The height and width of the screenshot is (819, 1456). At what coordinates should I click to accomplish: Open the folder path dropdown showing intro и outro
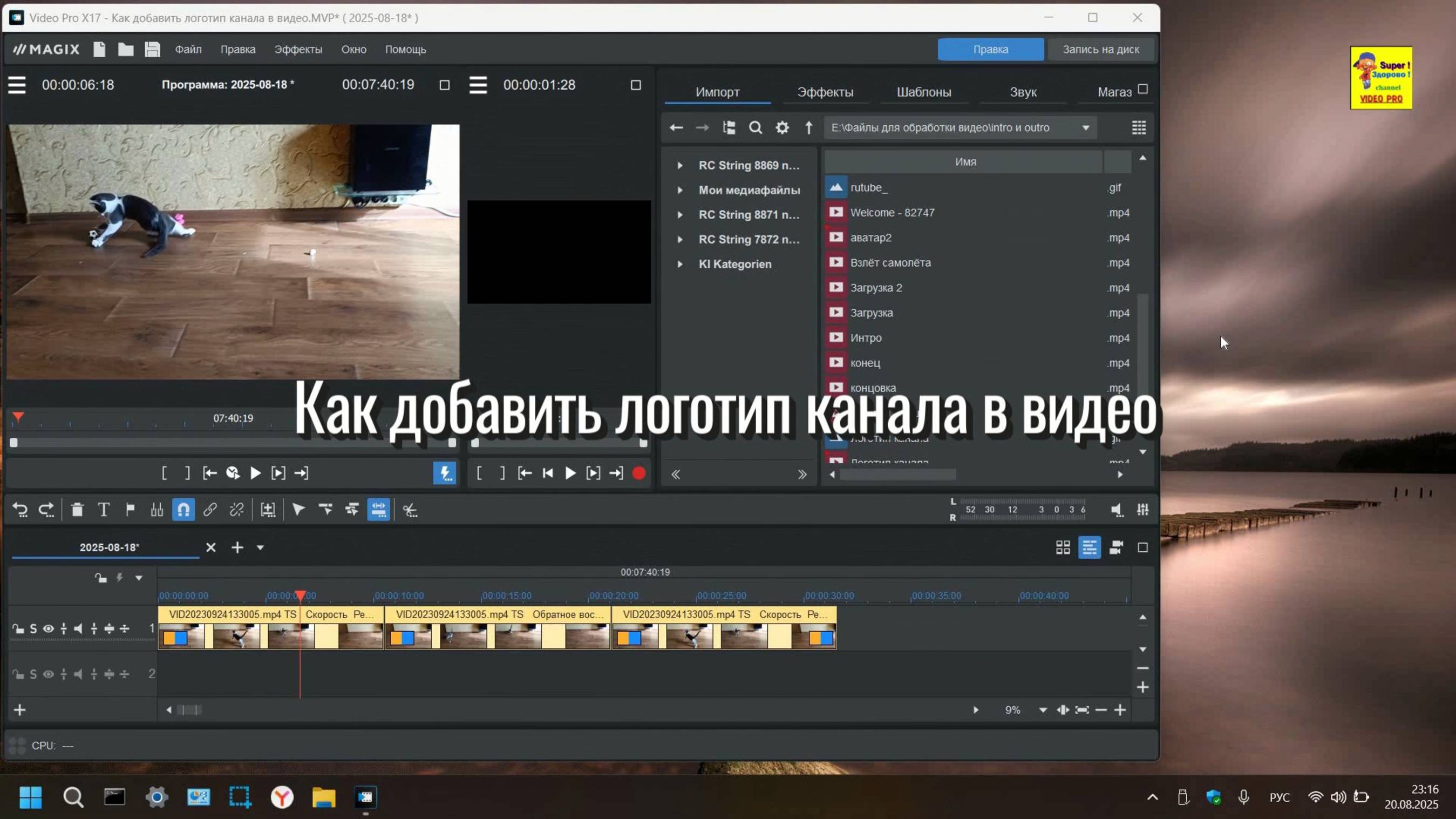1085,127
